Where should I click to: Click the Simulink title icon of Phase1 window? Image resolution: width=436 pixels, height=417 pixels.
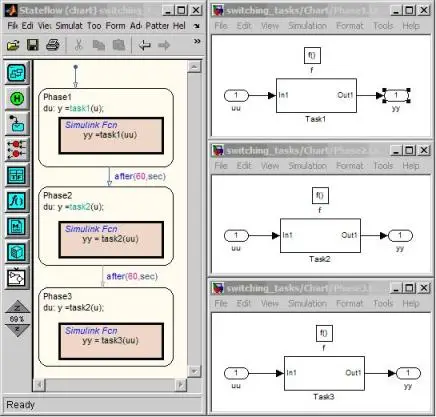point(218,10)
